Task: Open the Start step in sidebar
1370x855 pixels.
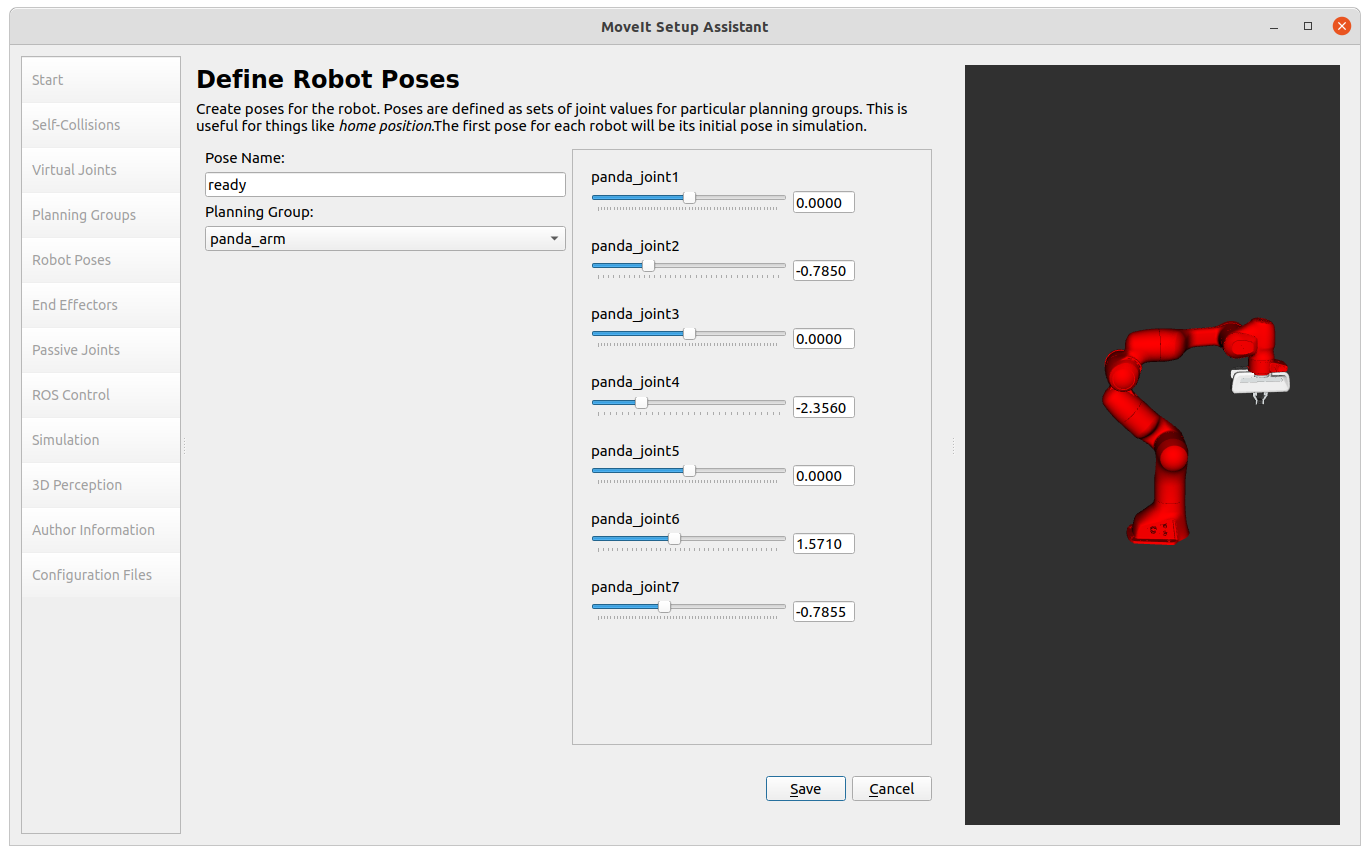Action: point(100,80)
